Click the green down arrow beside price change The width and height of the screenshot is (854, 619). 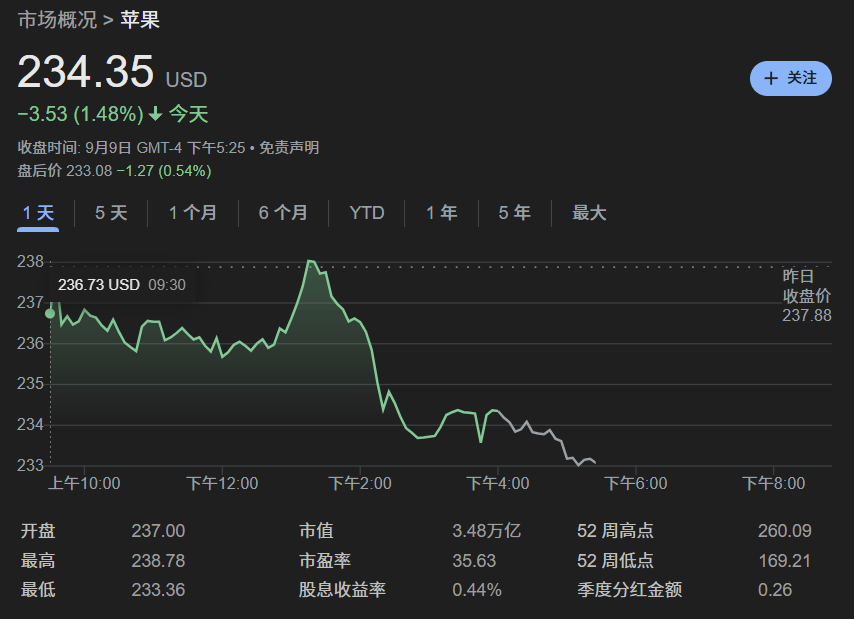coord(155,114)
